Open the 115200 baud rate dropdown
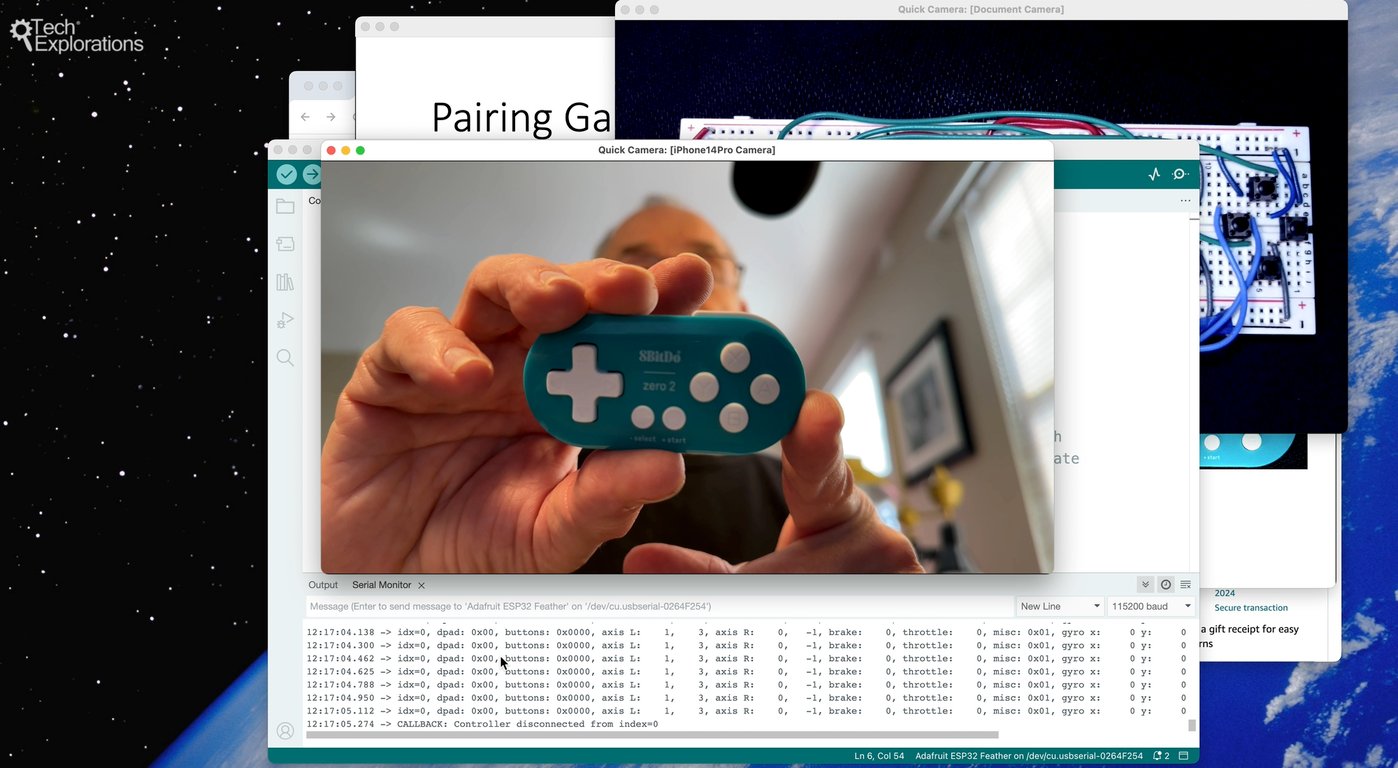The image size is (1398, 768). (1151, 606)
